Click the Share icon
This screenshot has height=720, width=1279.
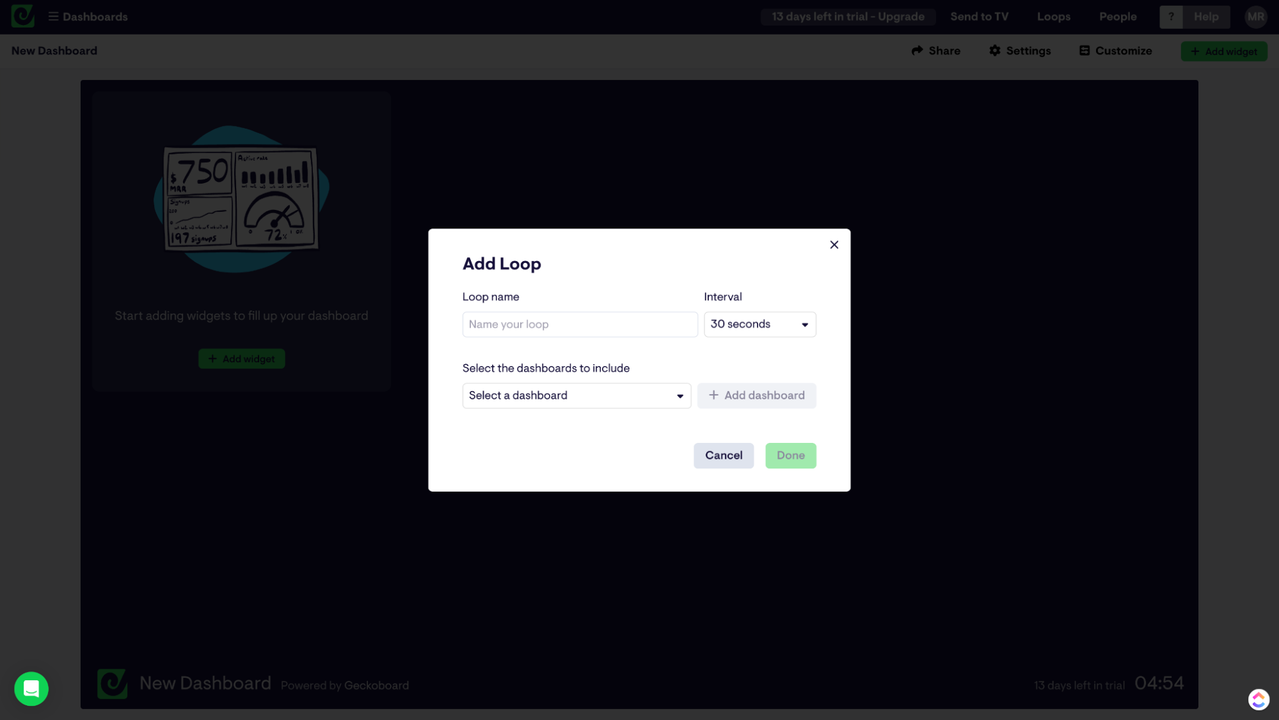916,50
